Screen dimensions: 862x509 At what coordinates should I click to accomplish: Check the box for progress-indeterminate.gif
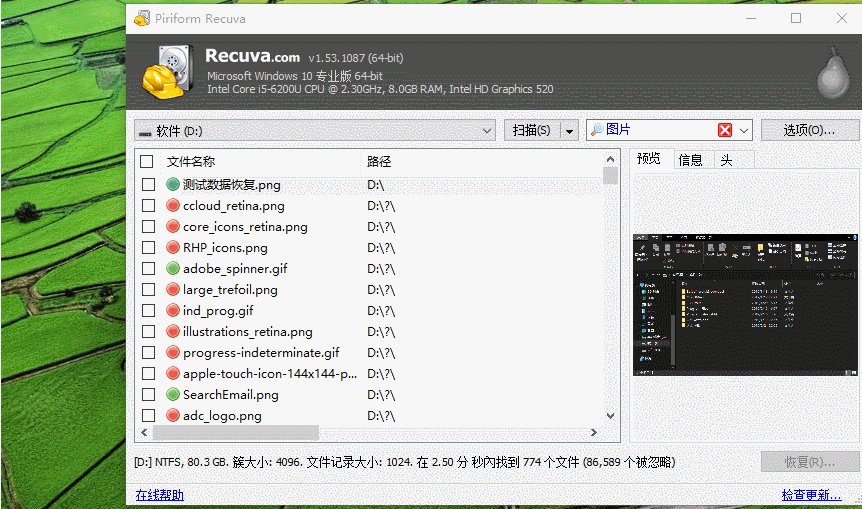(x=148, y=352)
